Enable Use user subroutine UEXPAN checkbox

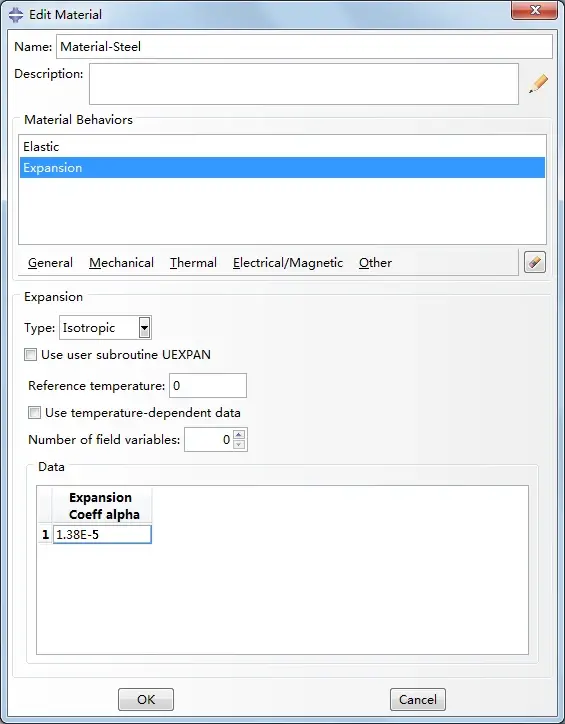click(30, 355)
